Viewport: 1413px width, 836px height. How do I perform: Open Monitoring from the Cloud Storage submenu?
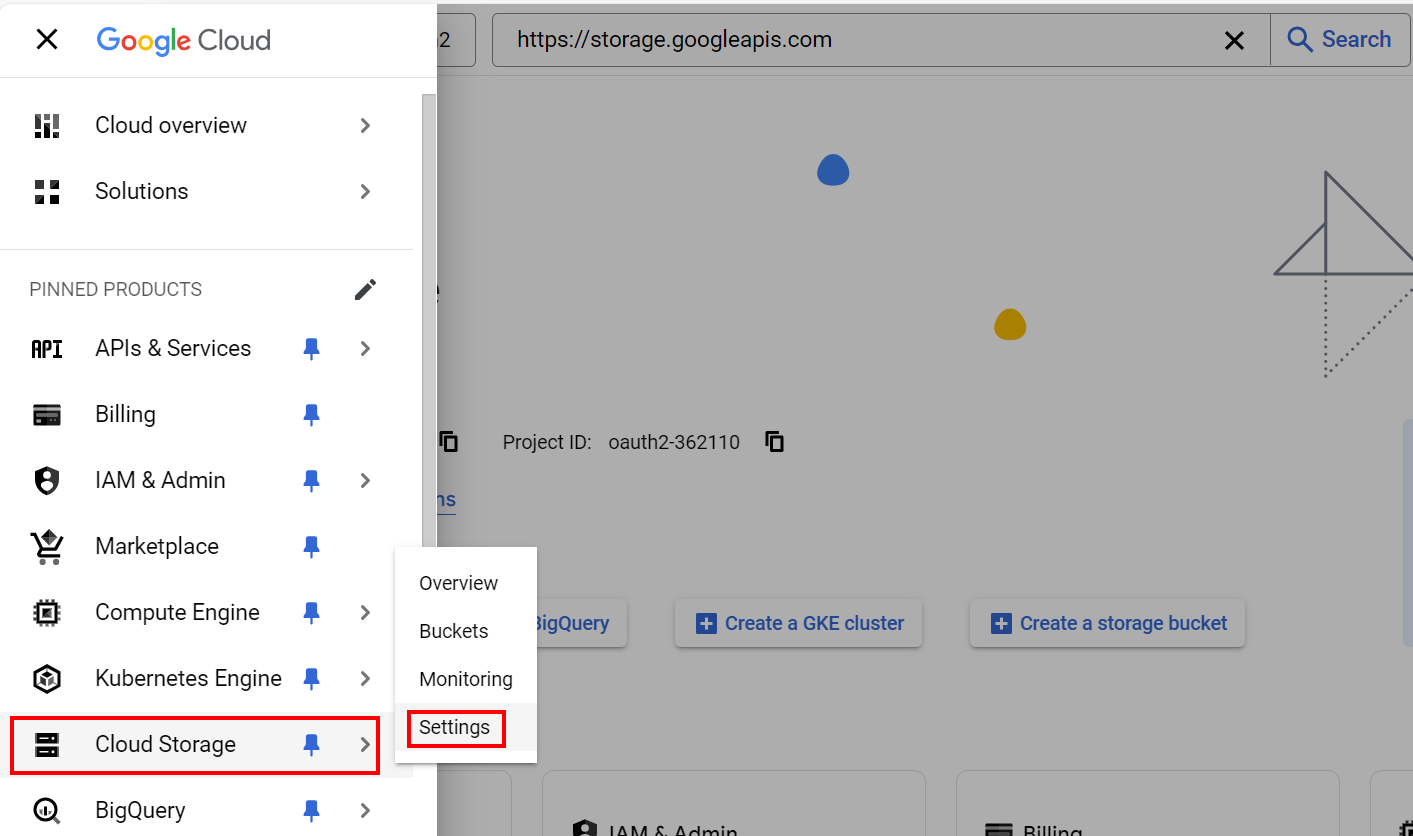click(466, 679)
